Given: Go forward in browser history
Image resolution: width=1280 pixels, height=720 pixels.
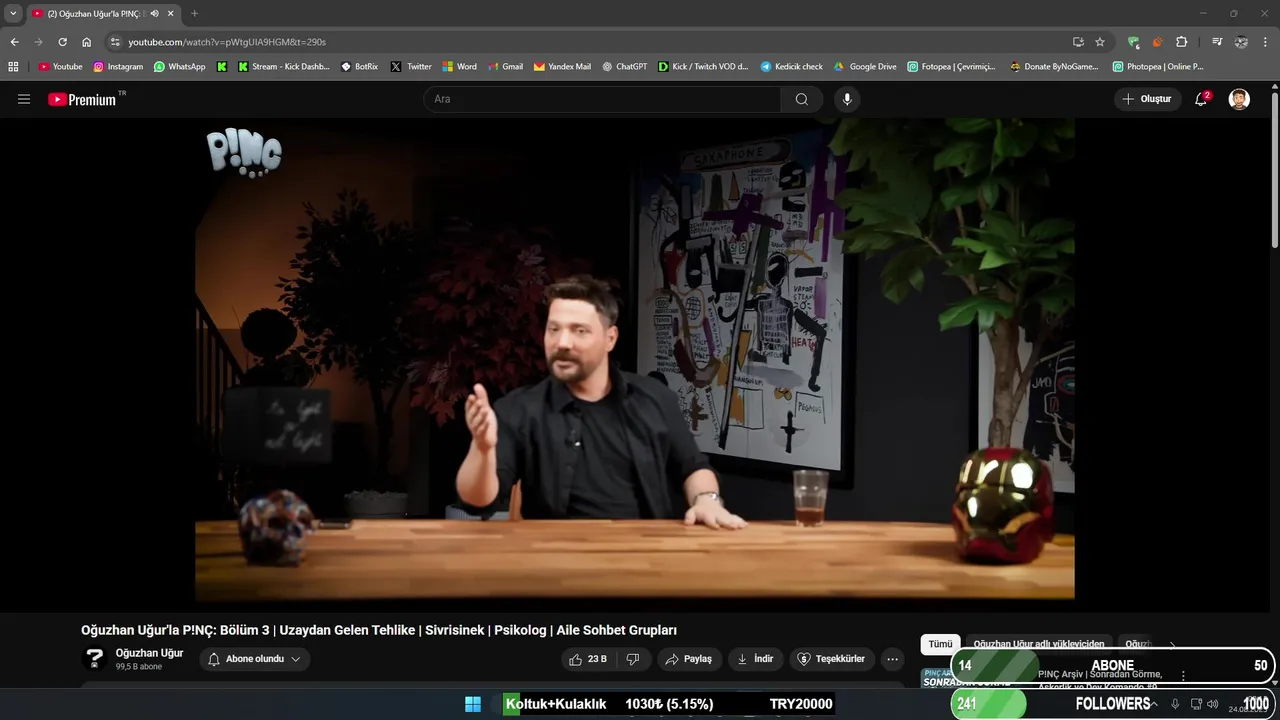Looking at the screenshot, I should pyautogui.click(x=38, y=42).
